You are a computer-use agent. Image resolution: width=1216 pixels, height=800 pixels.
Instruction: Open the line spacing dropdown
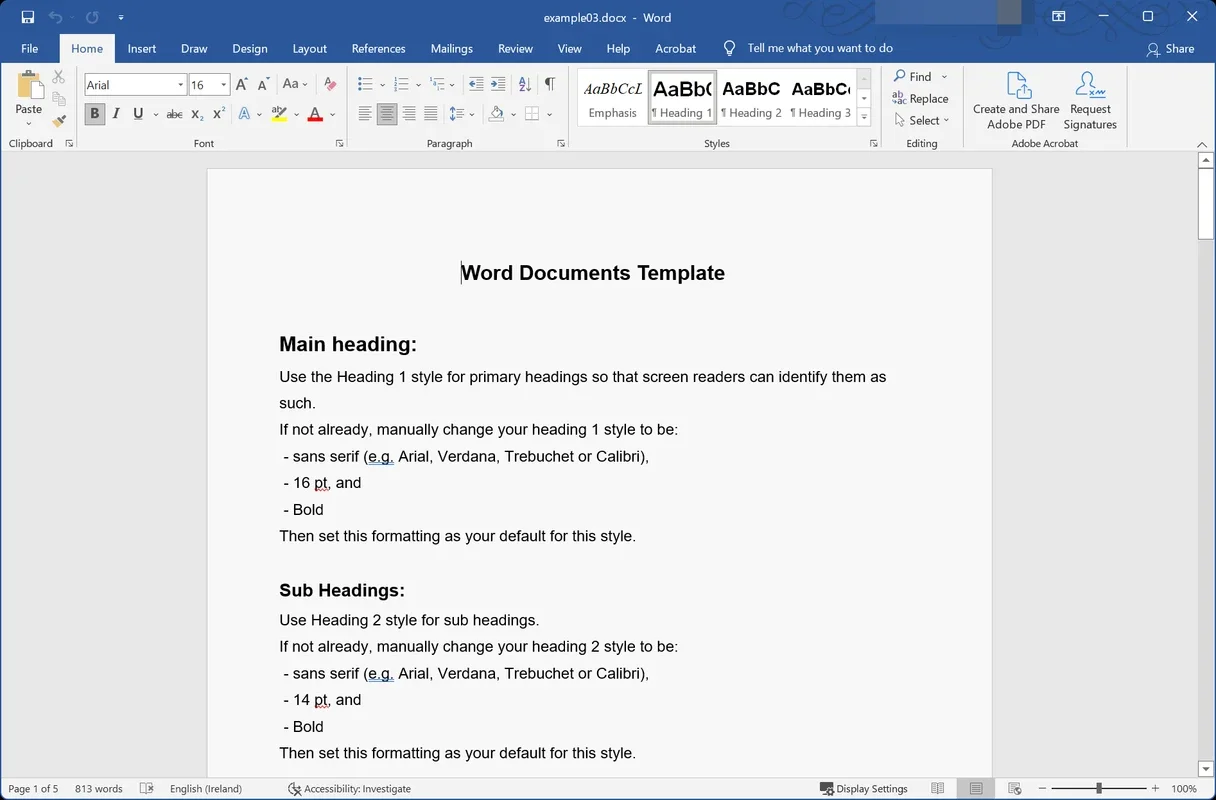pos(462,113)
